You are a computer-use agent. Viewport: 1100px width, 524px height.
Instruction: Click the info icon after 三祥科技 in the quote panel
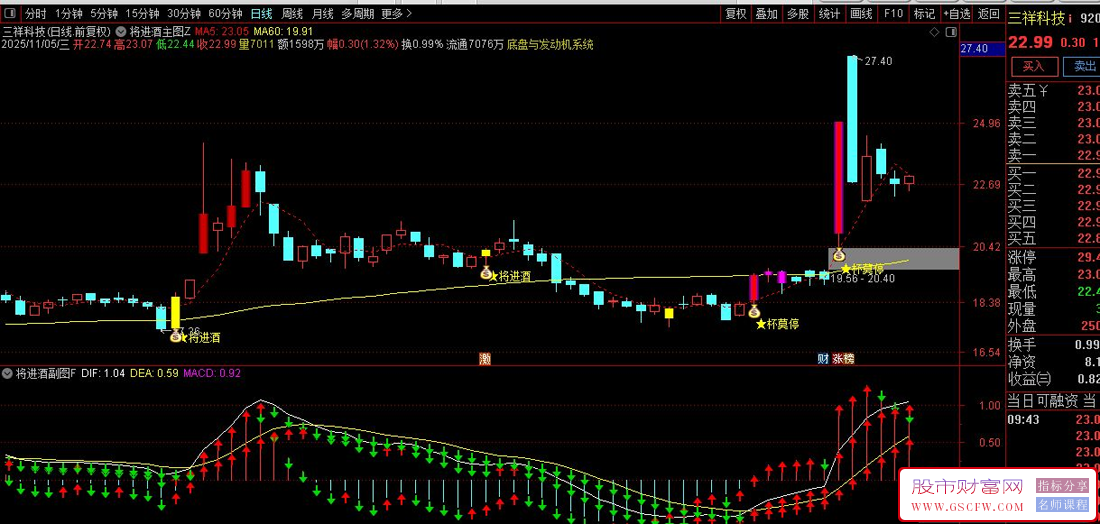click(1071, 19)
